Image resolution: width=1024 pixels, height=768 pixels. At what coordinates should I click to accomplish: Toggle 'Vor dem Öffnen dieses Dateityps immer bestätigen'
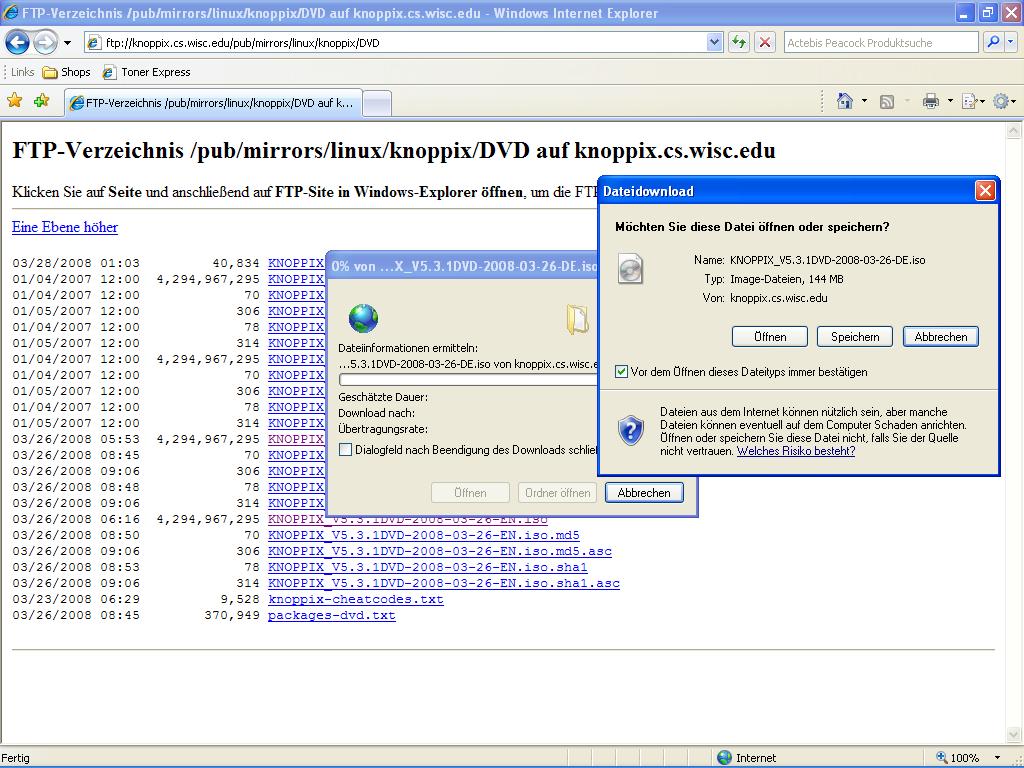coord(621,372)
